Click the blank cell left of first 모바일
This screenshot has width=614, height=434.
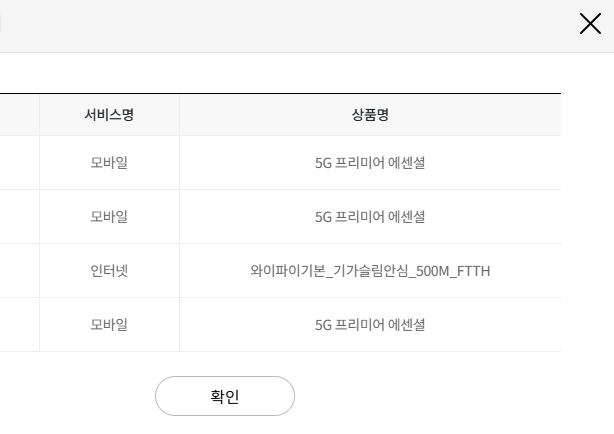coord(19,162)
